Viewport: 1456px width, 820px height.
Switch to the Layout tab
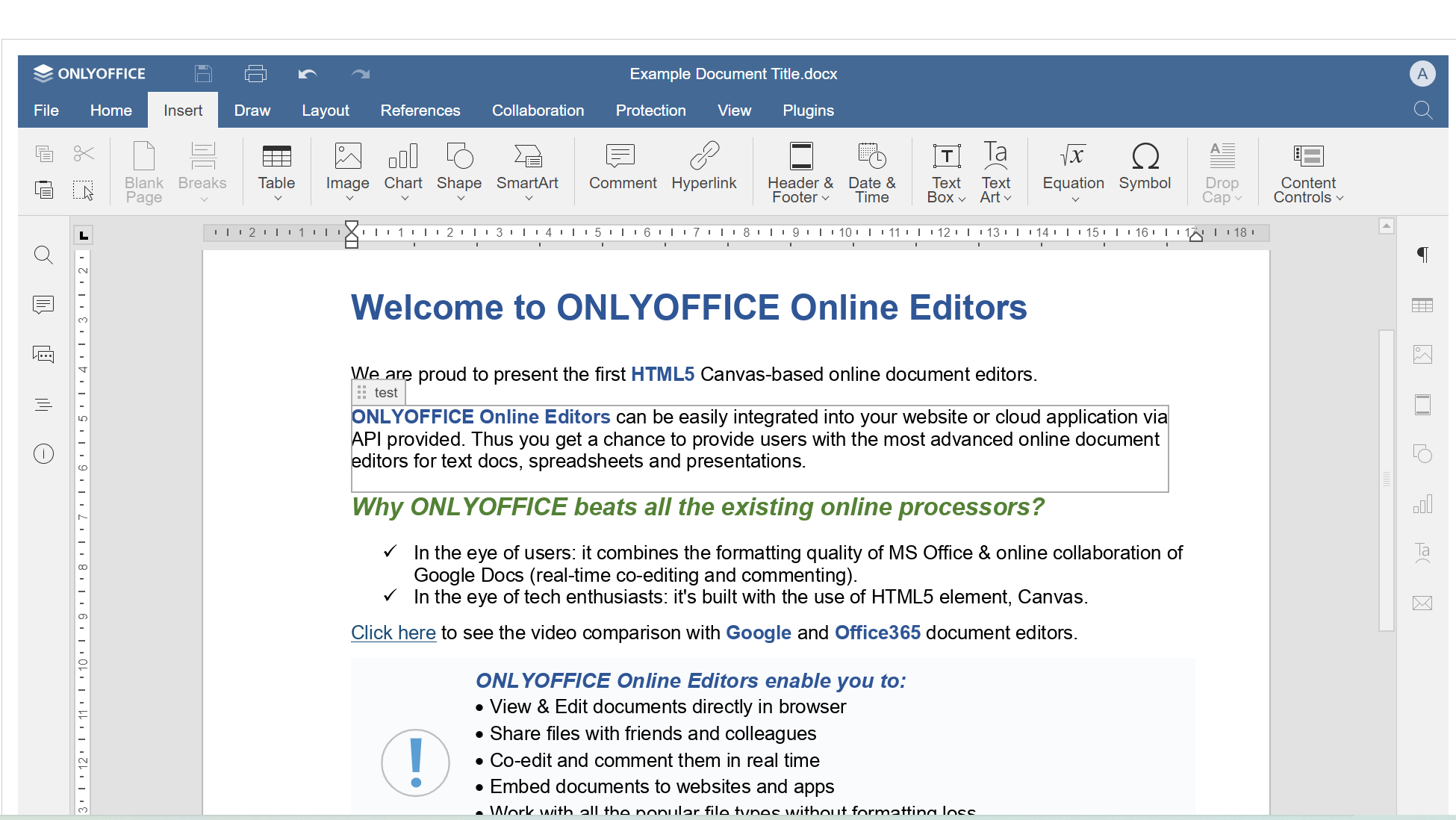(326, 111)
